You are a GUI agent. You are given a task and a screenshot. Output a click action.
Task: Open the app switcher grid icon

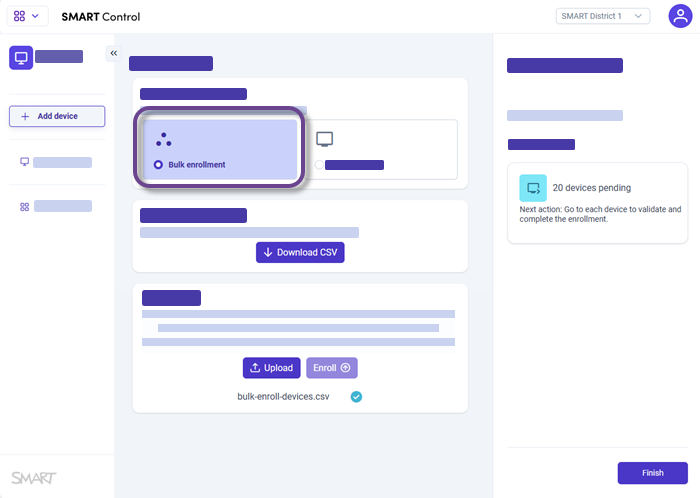coord(19,17)
